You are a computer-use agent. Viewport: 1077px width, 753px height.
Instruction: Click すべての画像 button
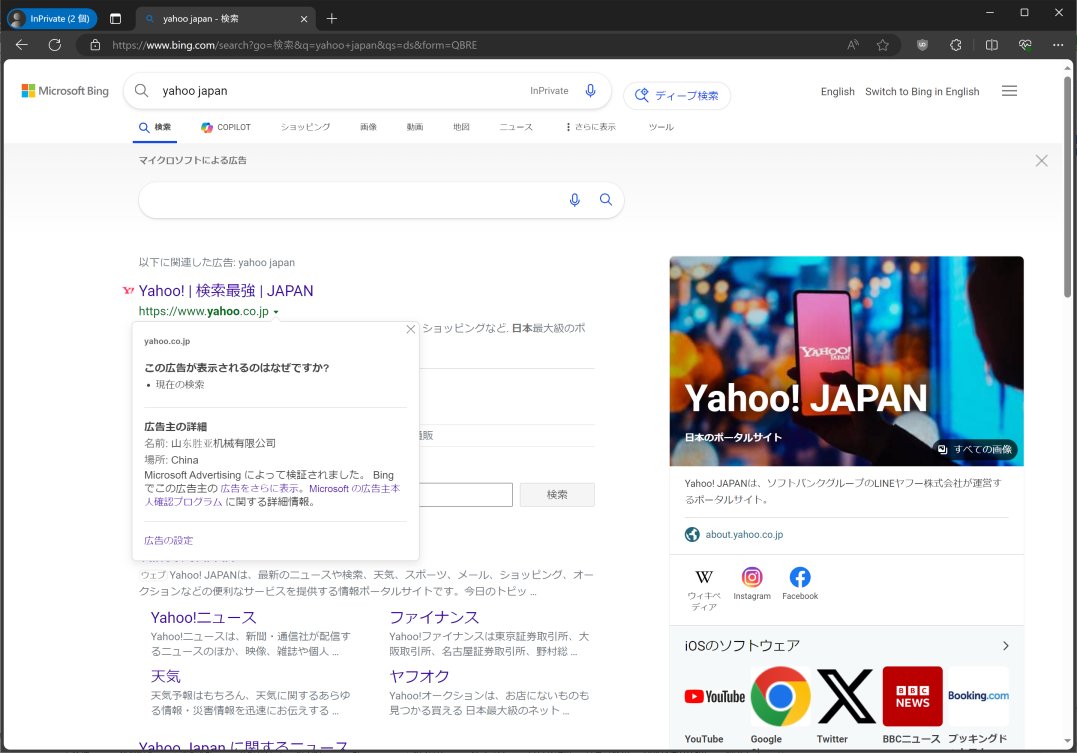point(975,449)
